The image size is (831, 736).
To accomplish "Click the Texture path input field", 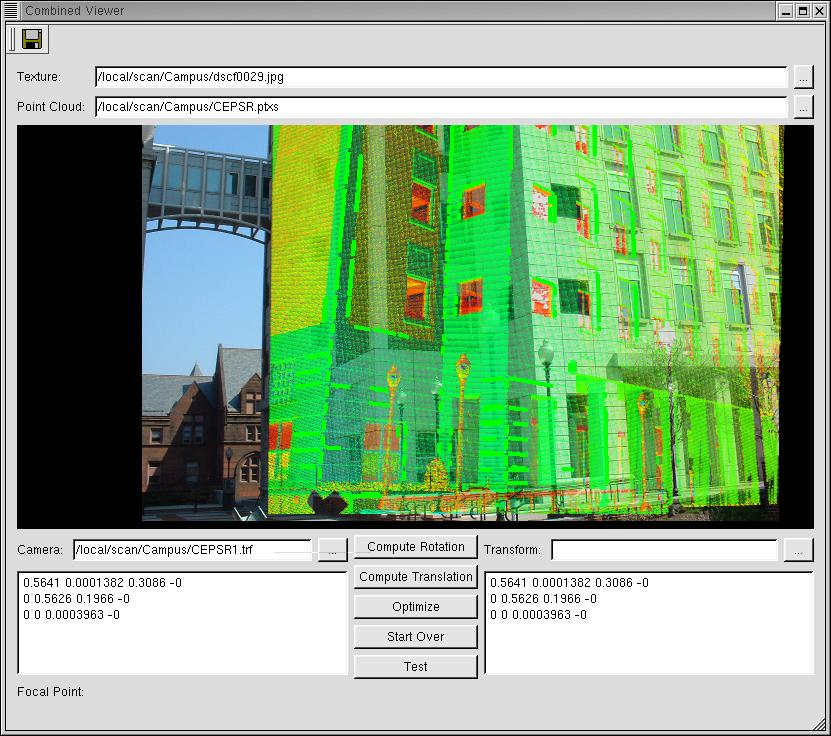I will coord(440,77).
